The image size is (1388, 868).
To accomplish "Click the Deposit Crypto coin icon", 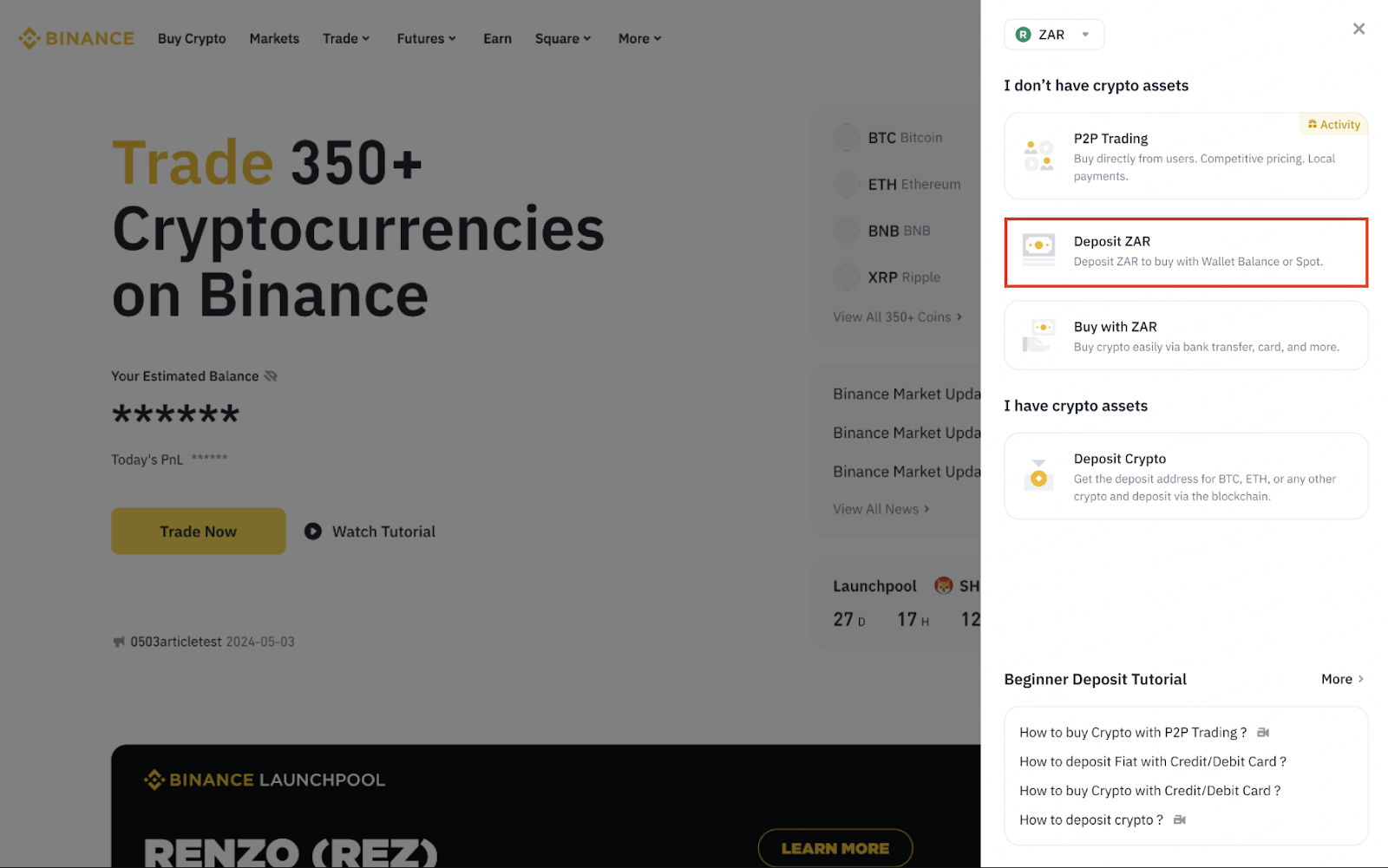I will click(1038, 476).
